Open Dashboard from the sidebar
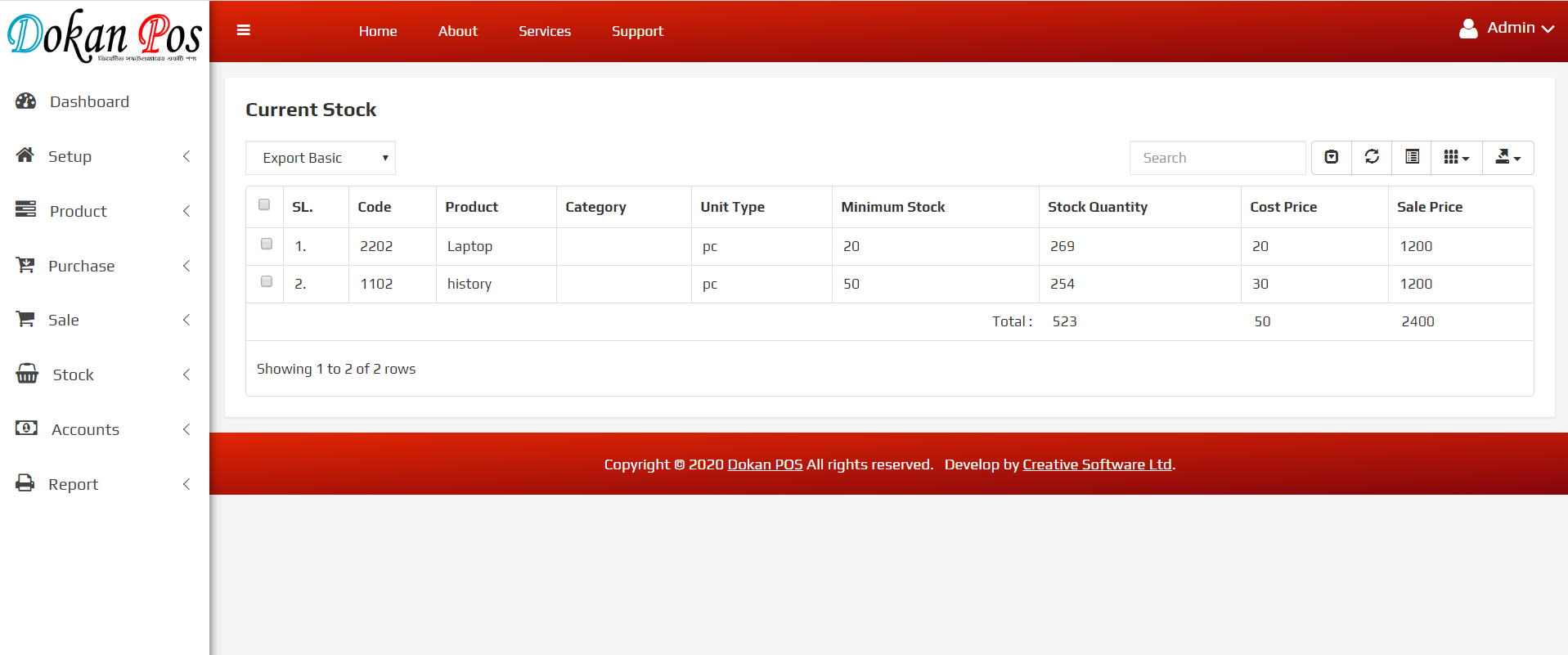Image resolution: width=1568 pixels, height=655 pixels. (89, 101)
